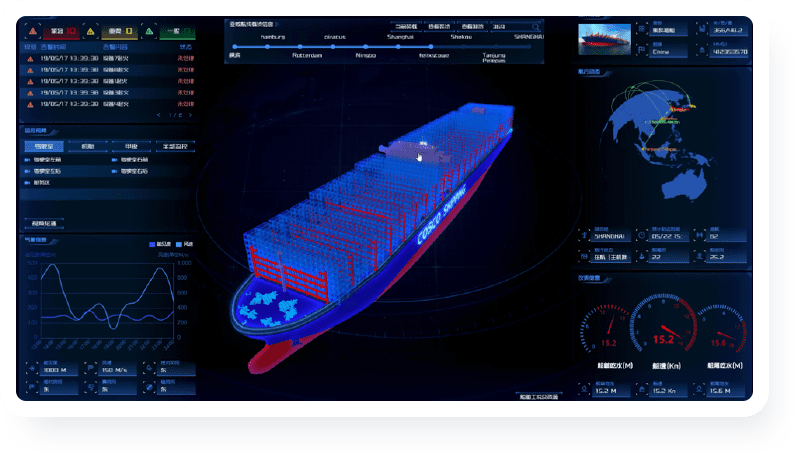Click the green general alert triangle icon
Screen dimensions: 796x455
pyautogui.click(x=149, y=31)
